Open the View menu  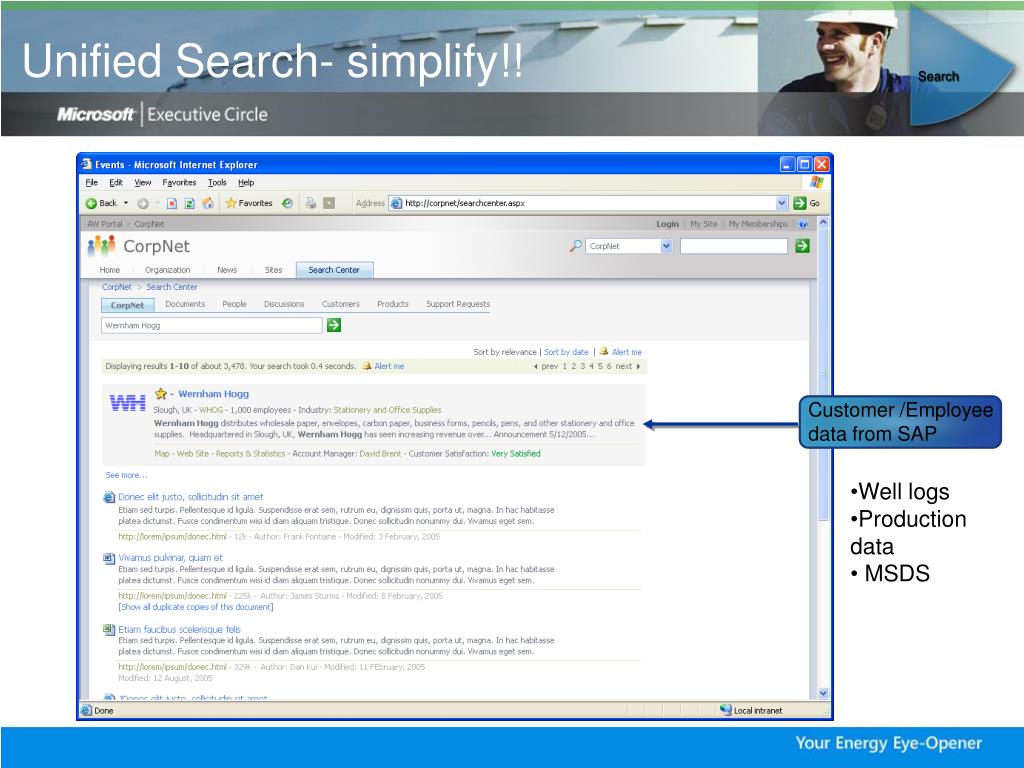142,183
